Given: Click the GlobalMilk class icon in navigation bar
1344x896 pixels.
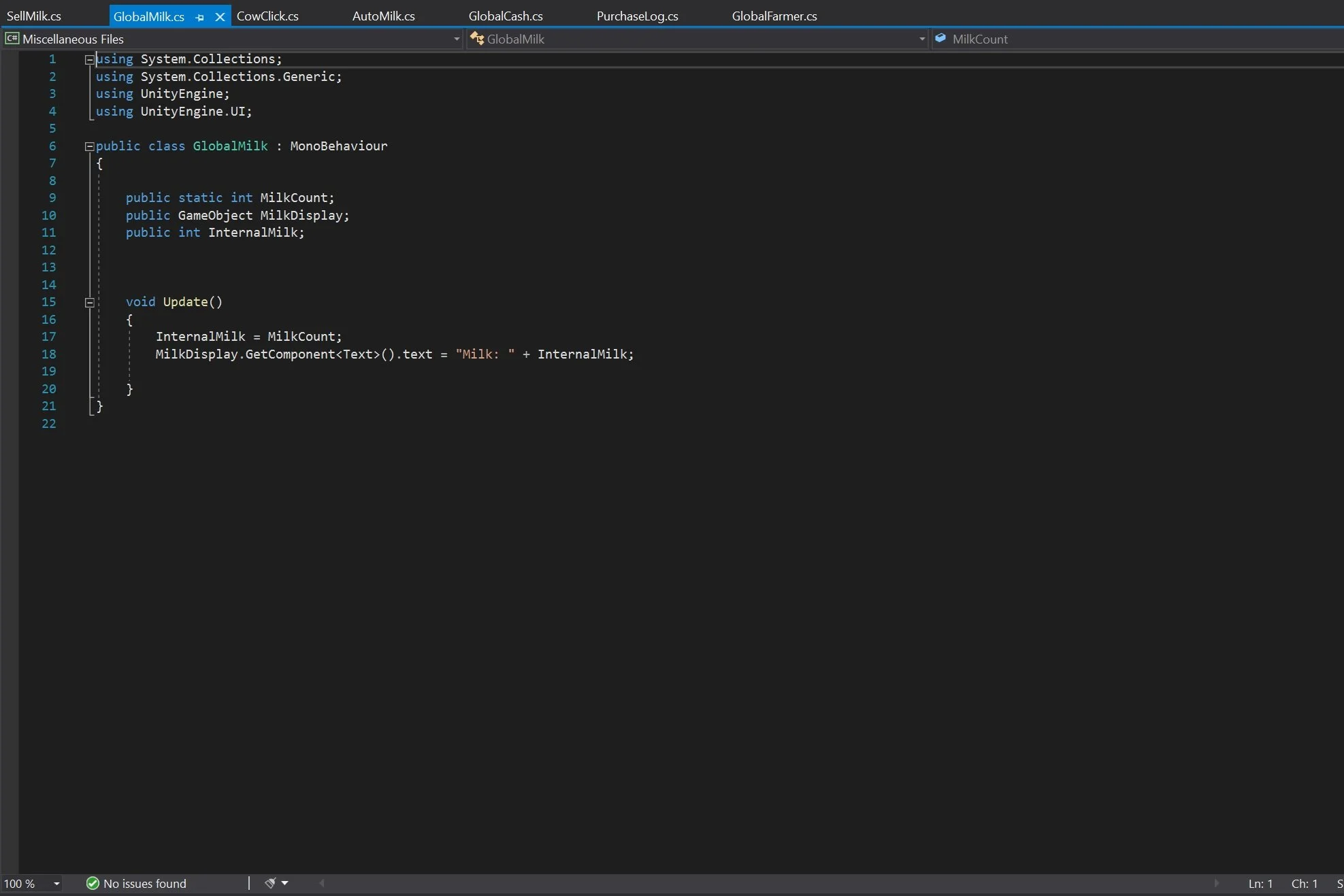Looking at the screenshot, I should coord(478,39).
